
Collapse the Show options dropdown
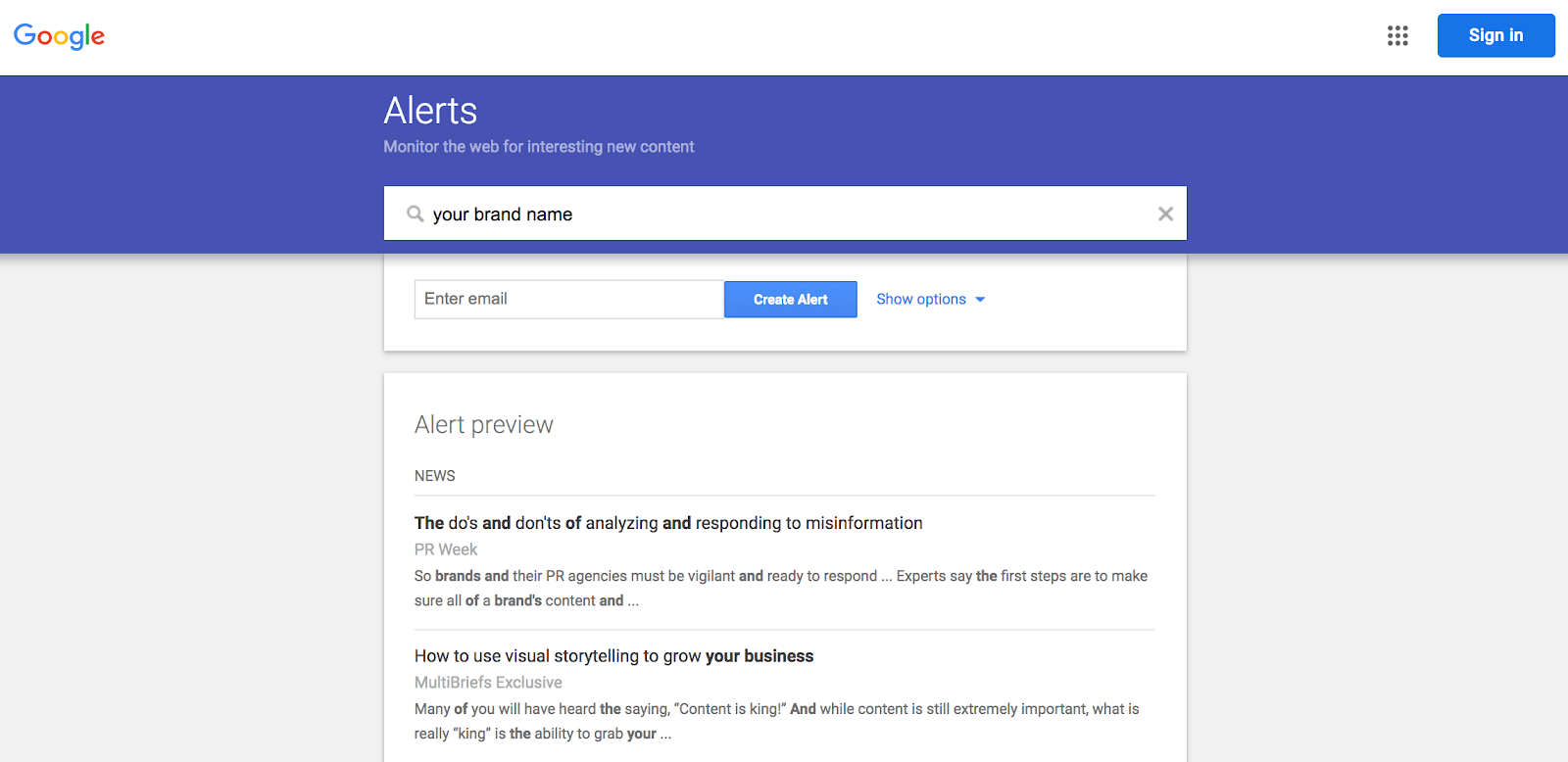[x=921, y=299]
